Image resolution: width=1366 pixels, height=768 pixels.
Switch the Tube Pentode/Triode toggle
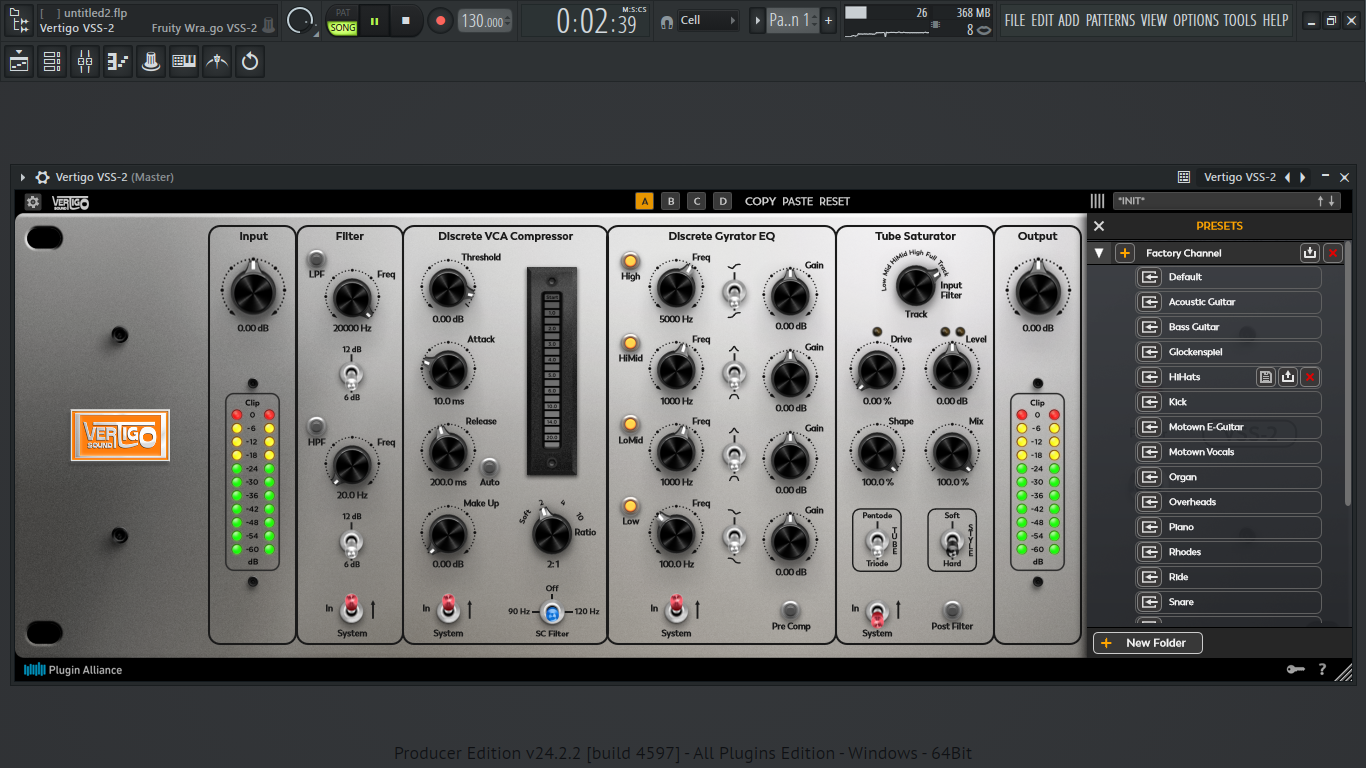click(877, 541)
